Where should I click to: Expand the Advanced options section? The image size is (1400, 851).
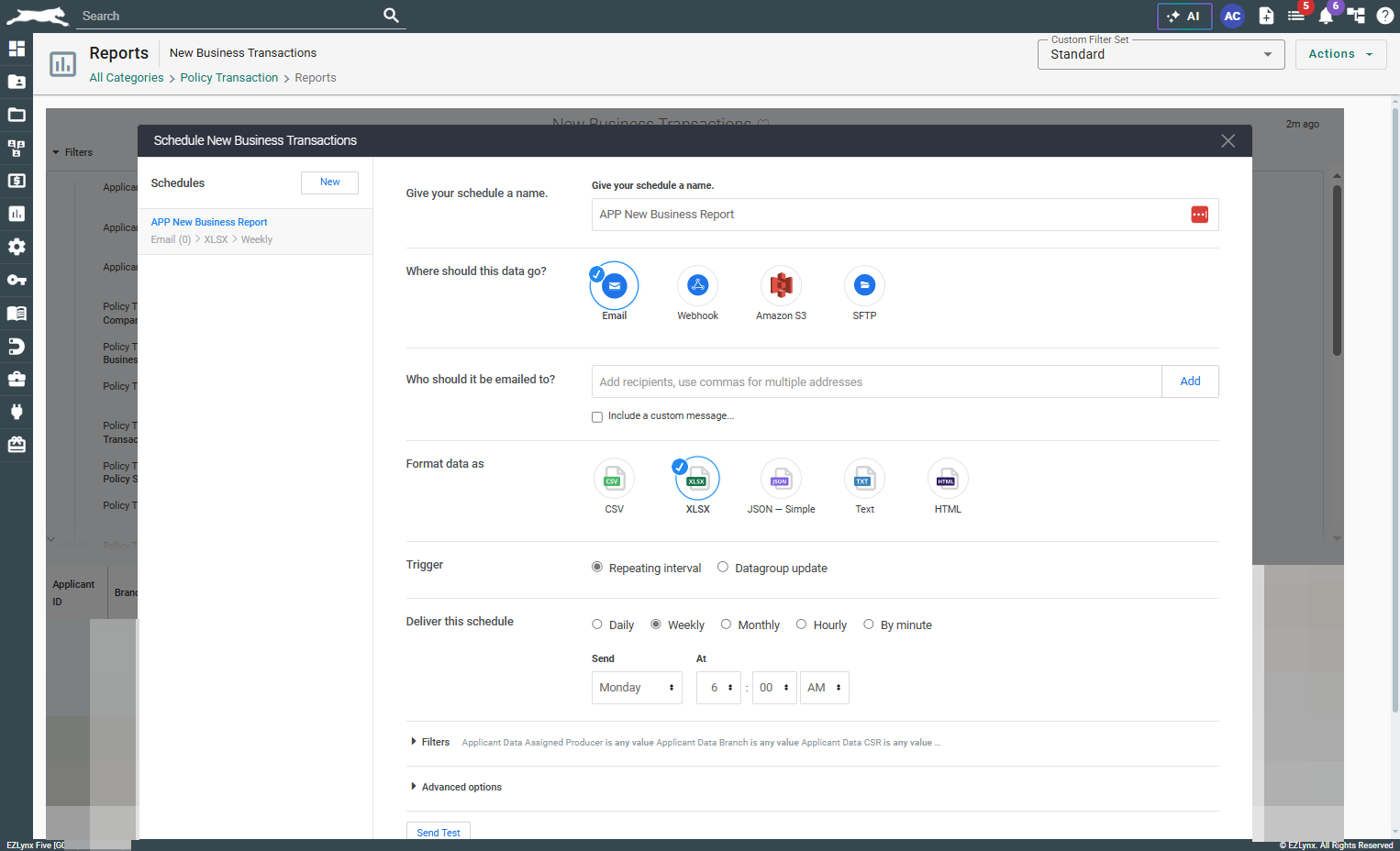pos(456,787)
